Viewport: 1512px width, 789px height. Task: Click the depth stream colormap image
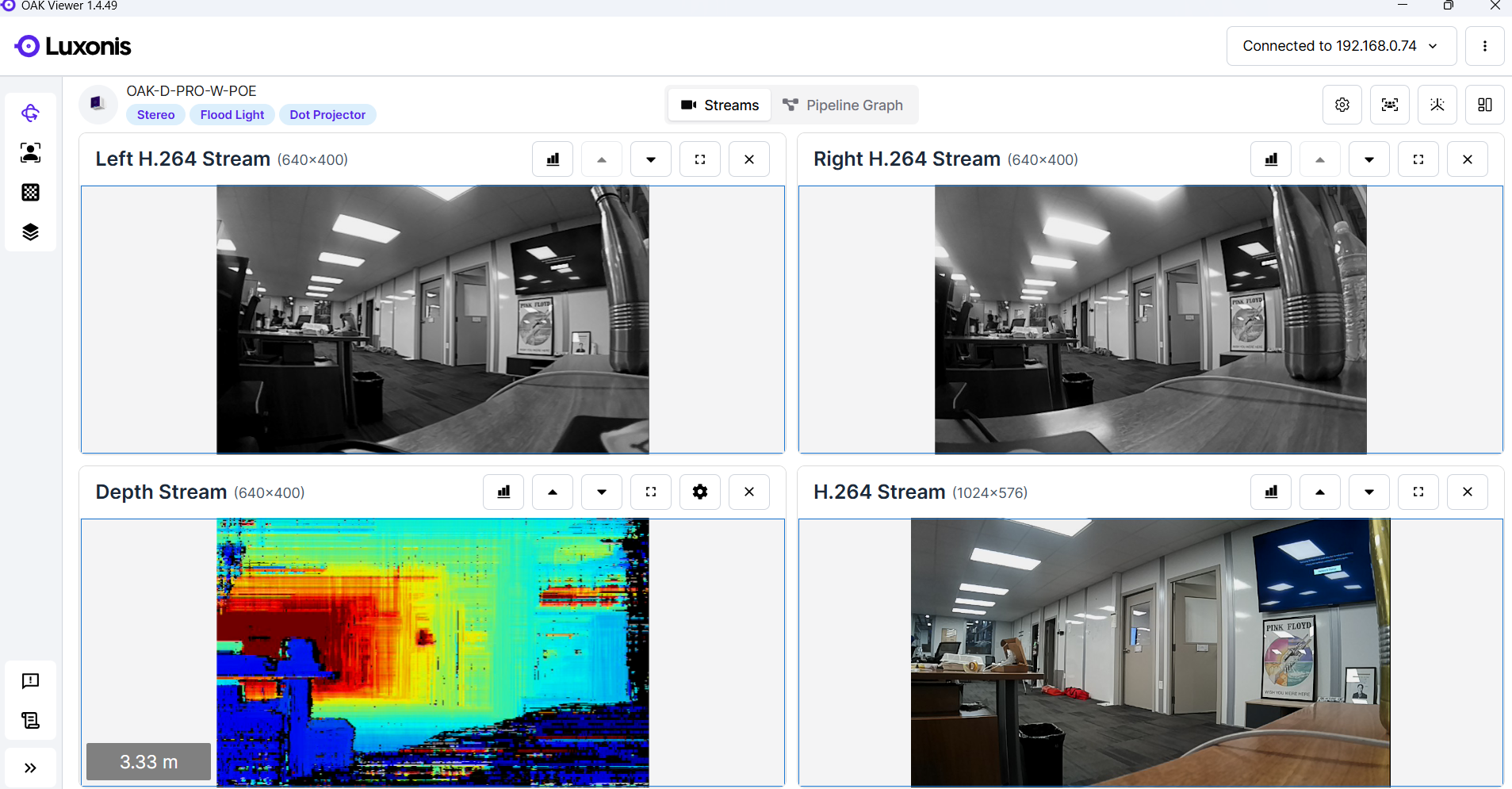pyautogui.click(x=432, y=652)
